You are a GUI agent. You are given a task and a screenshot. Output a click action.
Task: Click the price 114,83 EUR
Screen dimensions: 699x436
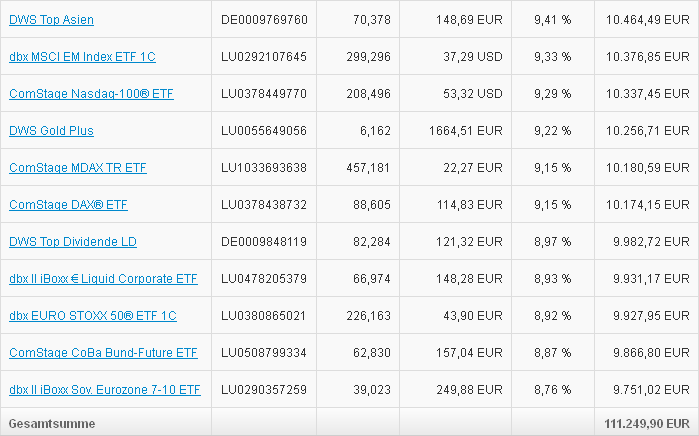tap(469, 205)
